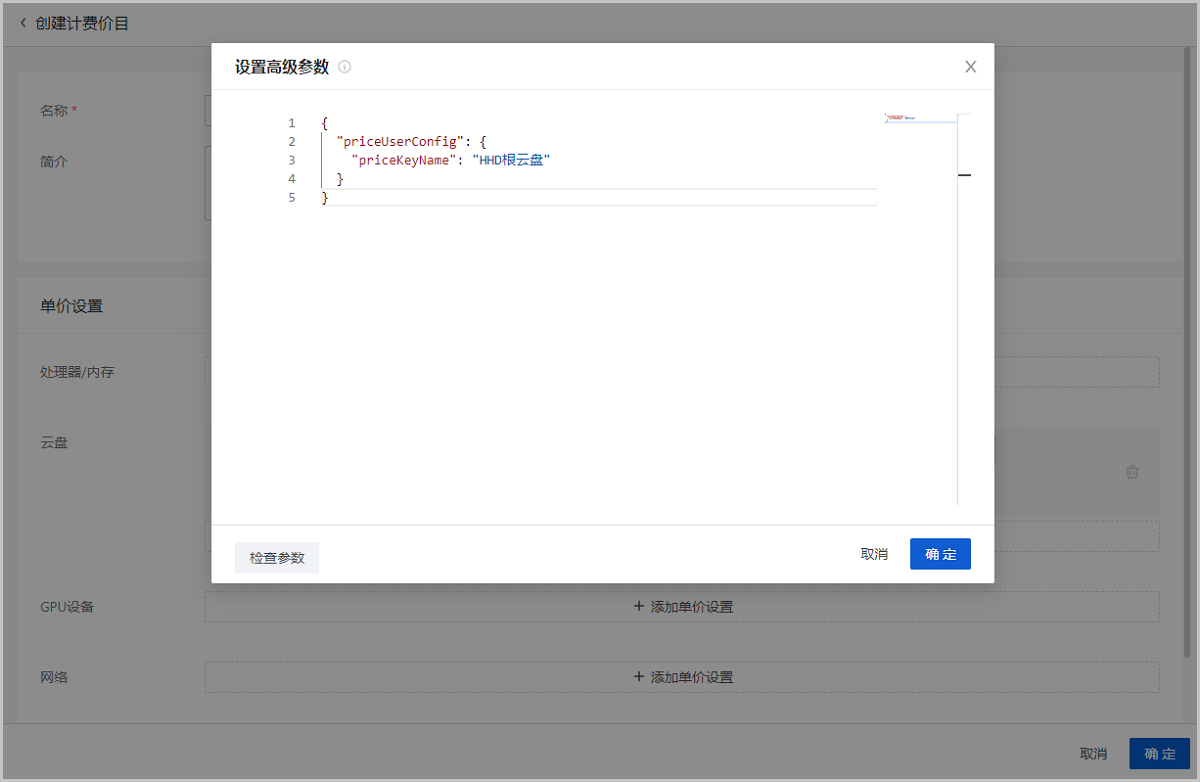Click line number 3 in the editor gutter
The width and height of the screenshot is (1200, 782).
click(291, 160)
